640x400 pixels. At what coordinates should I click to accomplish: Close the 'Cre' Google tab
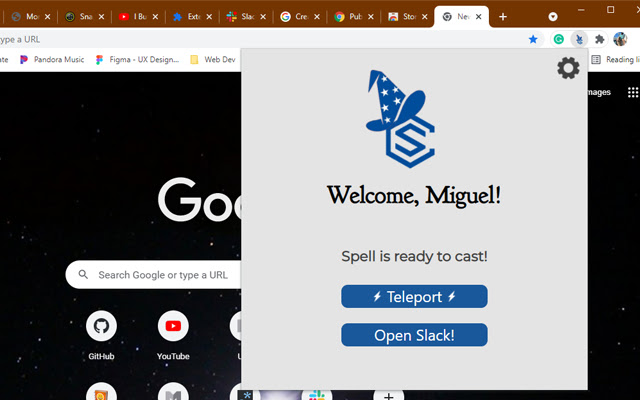coord(317,17)
